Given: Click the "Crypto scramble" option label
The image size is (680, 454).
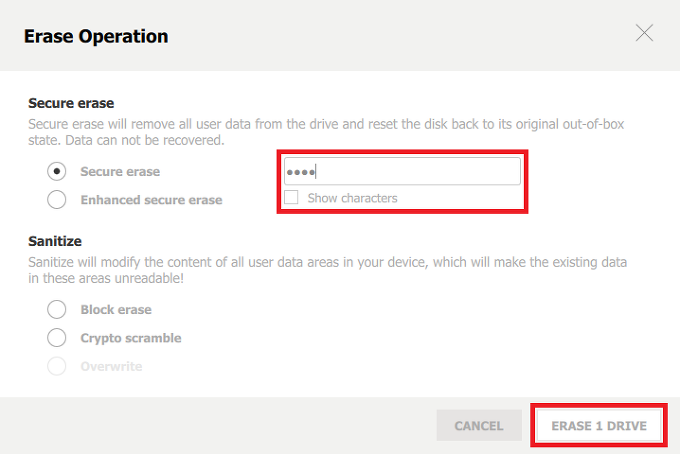Looking at the screenshot, I should pyautogui.click(x=131, y=338).
